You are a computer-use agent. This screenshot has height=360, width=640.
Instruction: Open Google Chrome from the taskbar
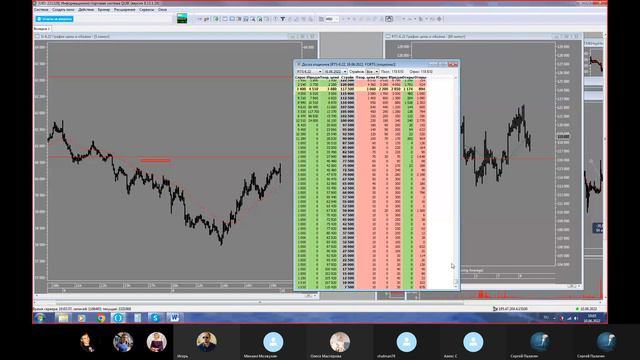pos(101,318)
